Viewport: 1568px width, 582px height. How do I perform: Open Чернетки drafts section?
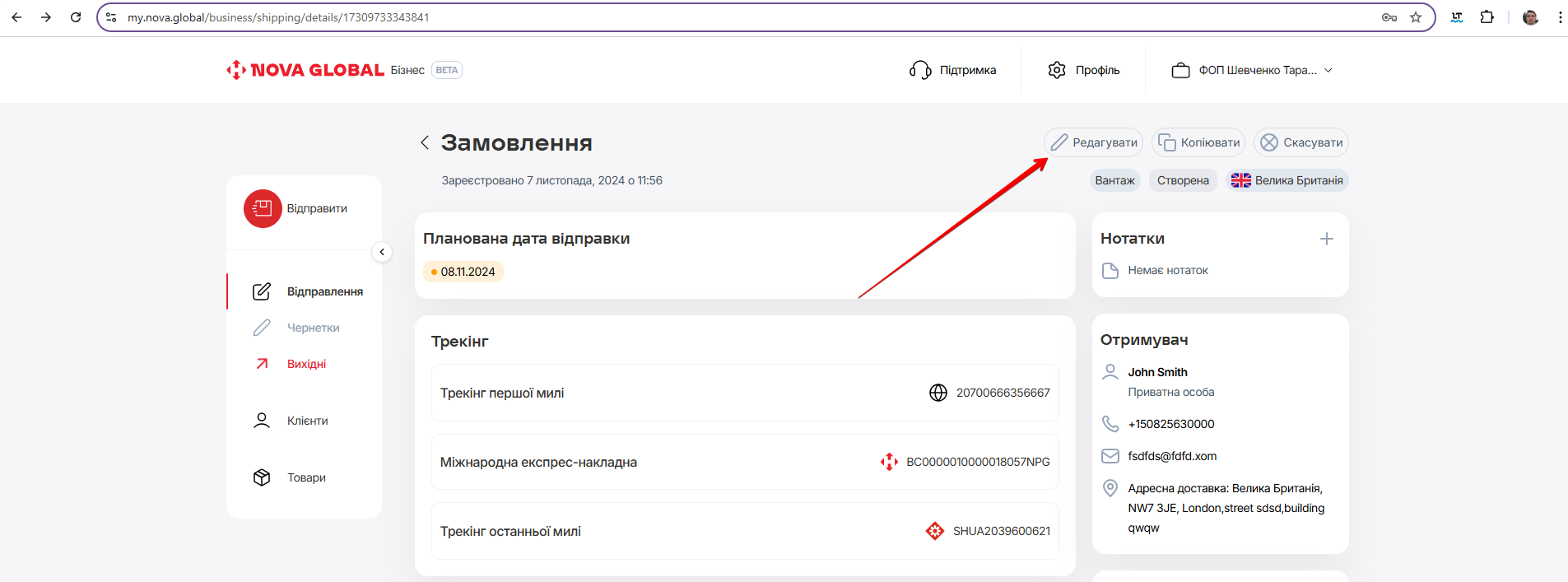pos(313,328)
